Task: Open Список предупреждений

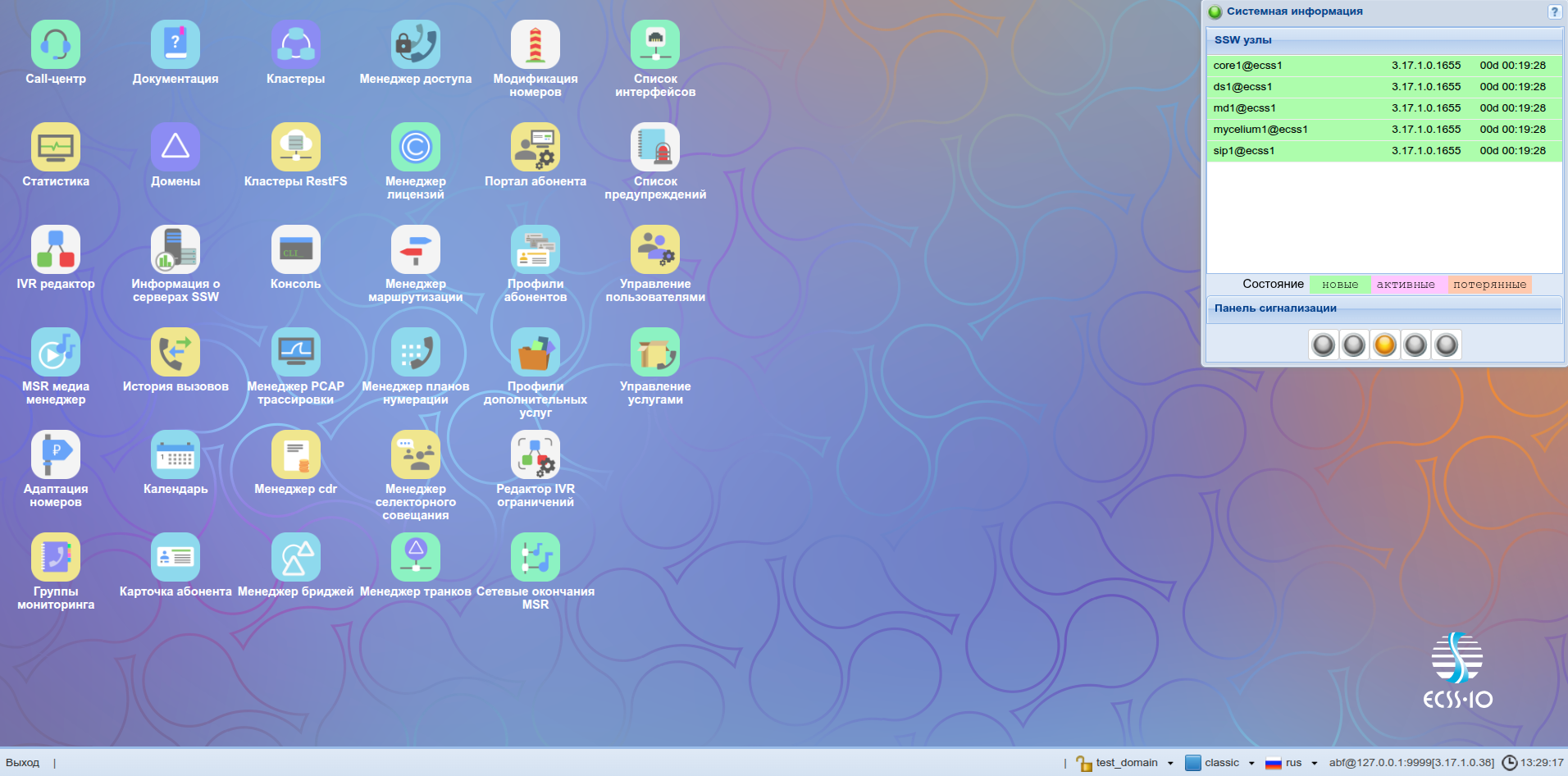Action: (x=655, y=147)
